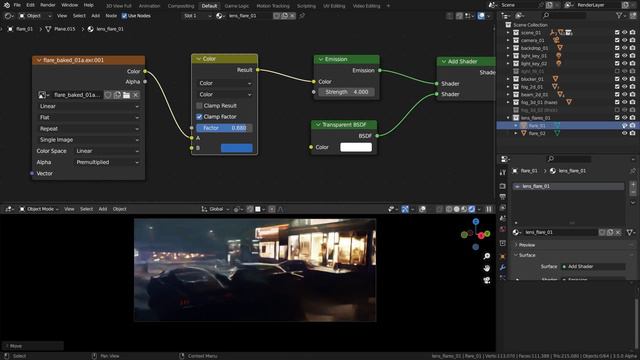Click the zoom magnifier viewport gizmo
Viewport: 640px width, 360px height.
487,256
